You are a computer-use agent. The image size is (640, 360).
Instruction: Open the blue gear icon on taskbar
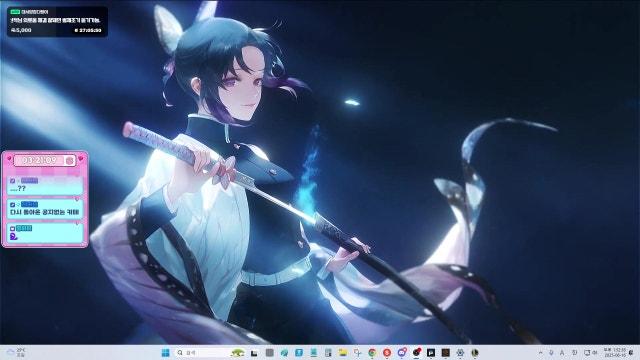point(460,353)
